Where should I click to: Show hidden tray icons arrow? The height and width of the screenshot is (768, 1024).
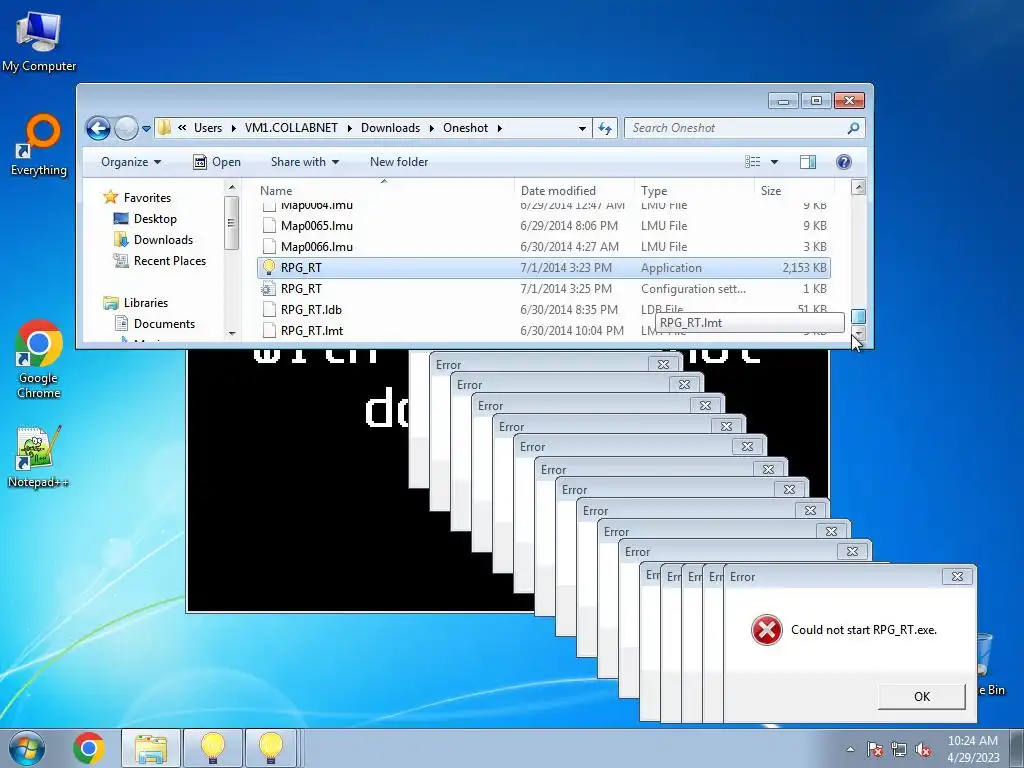[850, 749]
